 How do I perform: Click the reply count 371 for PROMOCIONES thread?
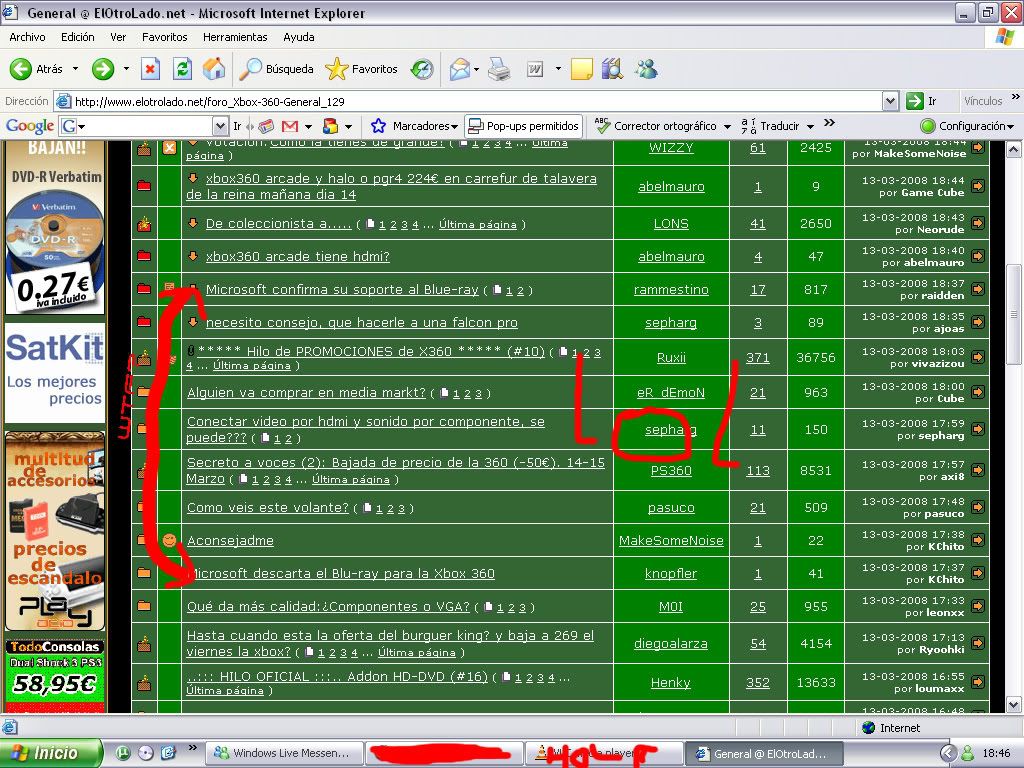point(758,357)
